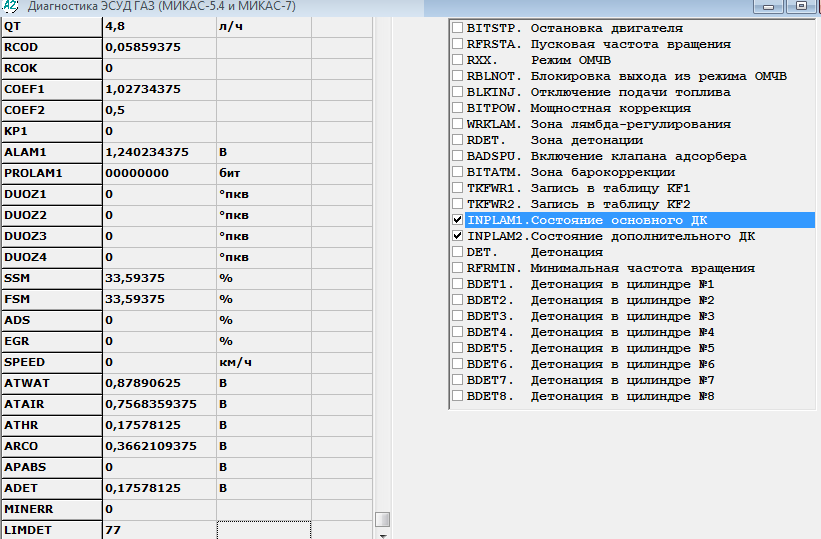The image size is (821, 539).
Task: Select the ATAIR value 0,7568359375
Action: coord(159,404)
